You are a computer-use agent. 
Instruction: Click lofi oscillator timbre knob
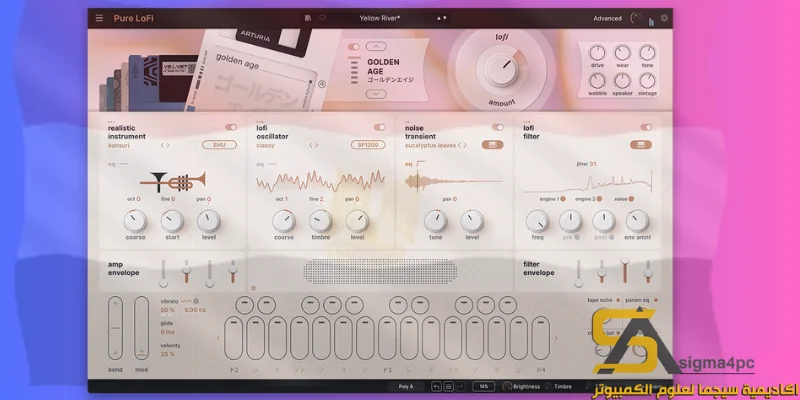tap(320, 221)
